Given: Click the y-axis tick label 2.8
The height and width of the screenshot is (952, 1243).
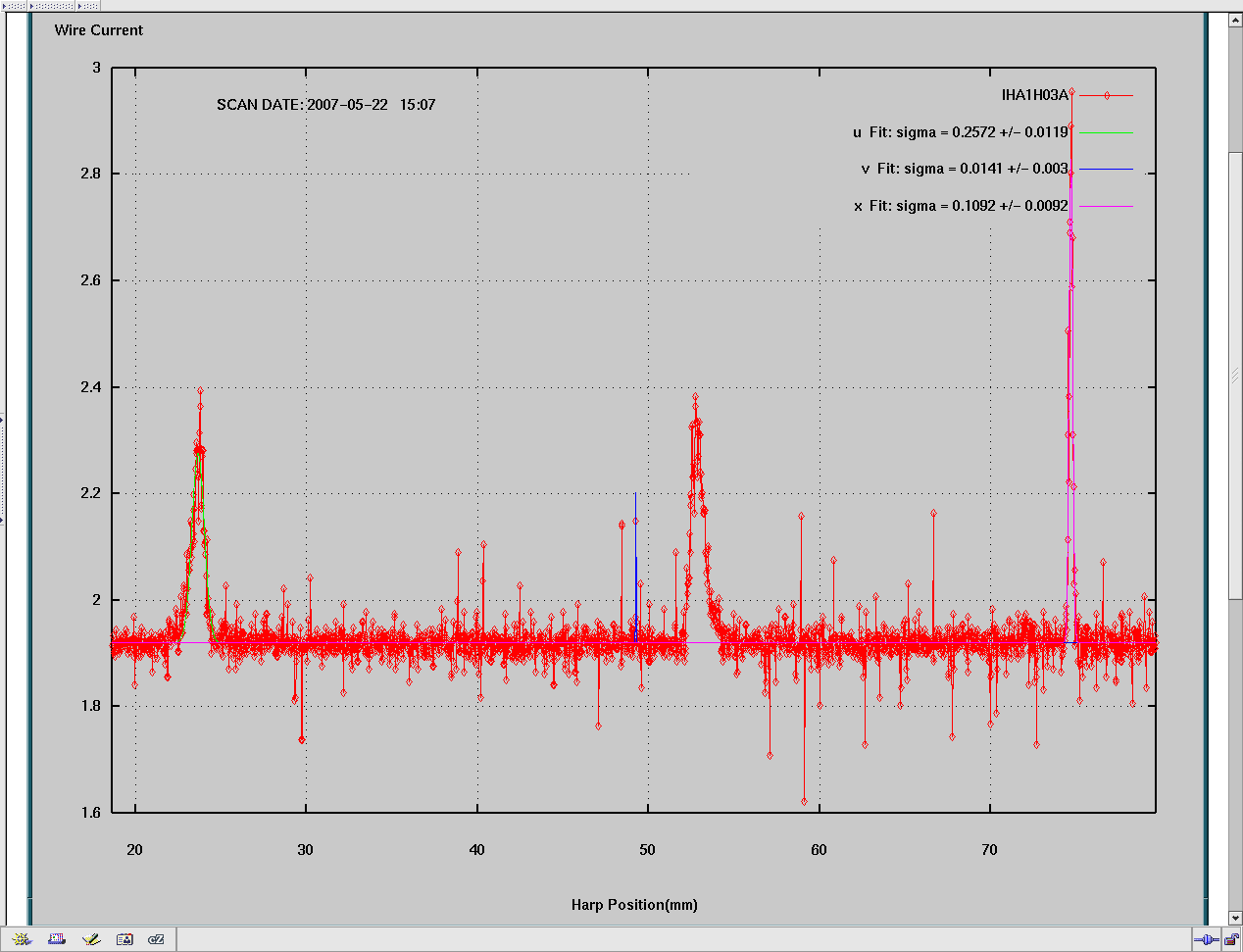Looking at the screenshot, I should [90, 174].
